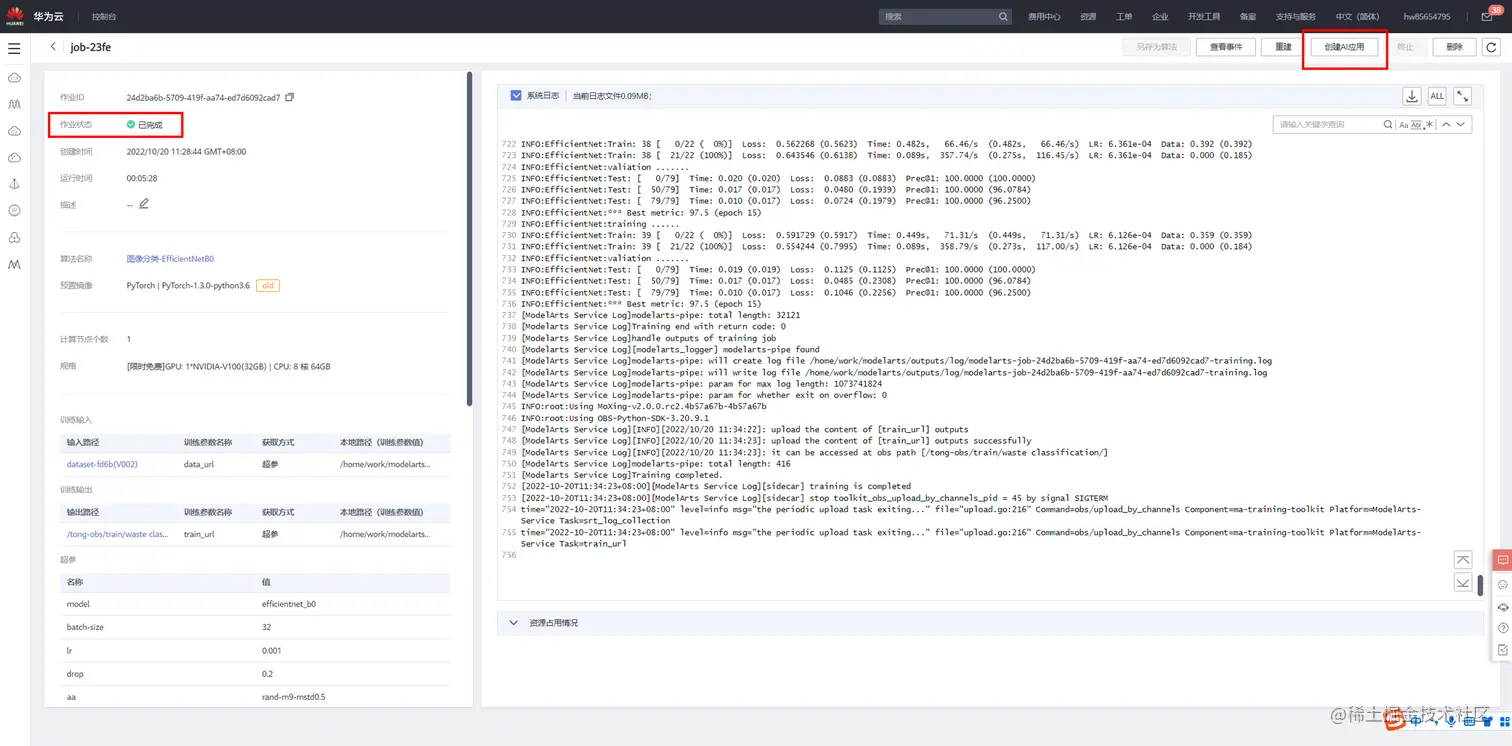Click the orange old tag beside PyTorch image
The width and height of the screenshot is (1512, 746).
pyautogui.click(x=267, y=285)
